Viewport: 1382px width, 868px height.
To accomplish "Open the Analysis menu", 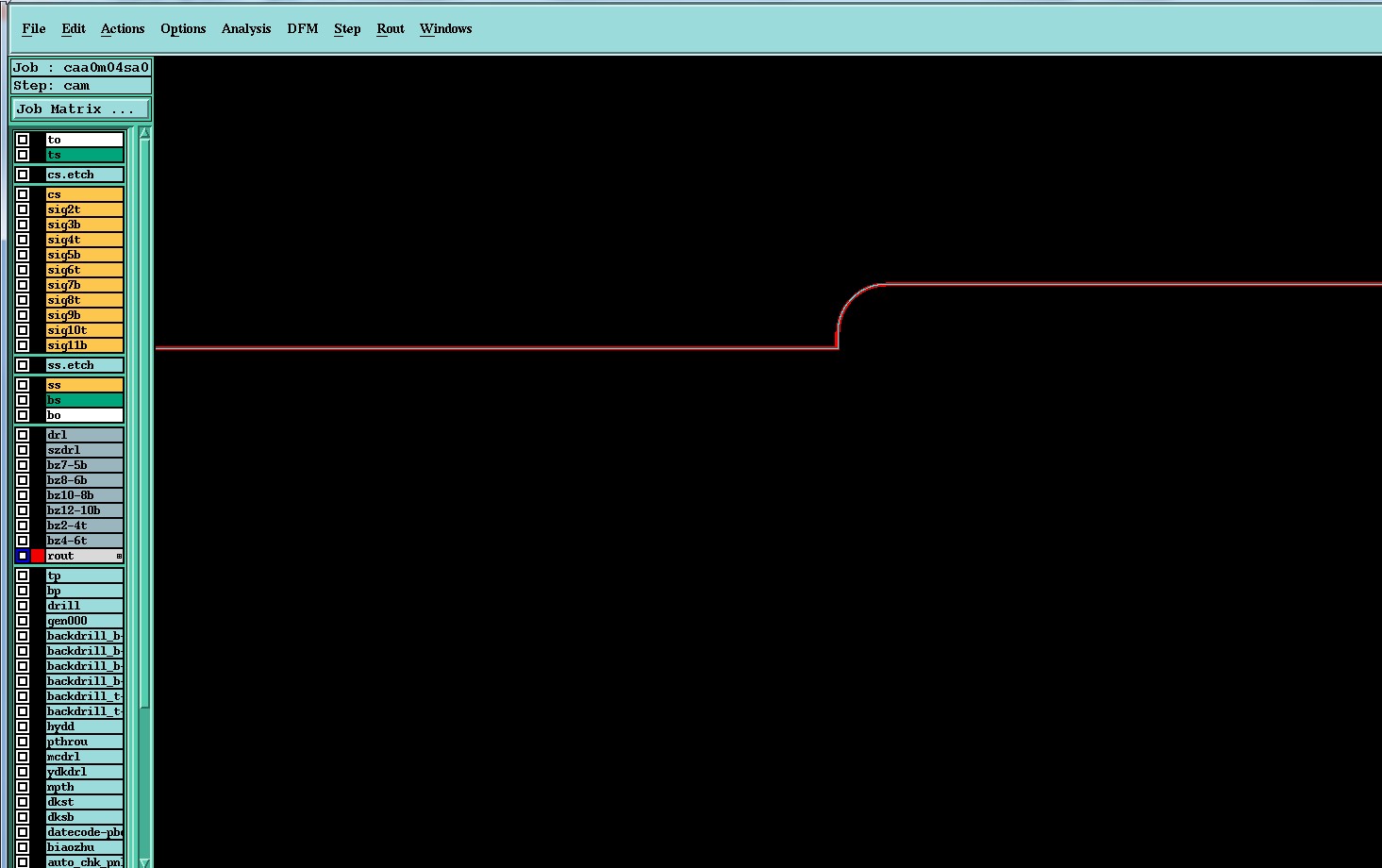I will click(x=246, y=28).
